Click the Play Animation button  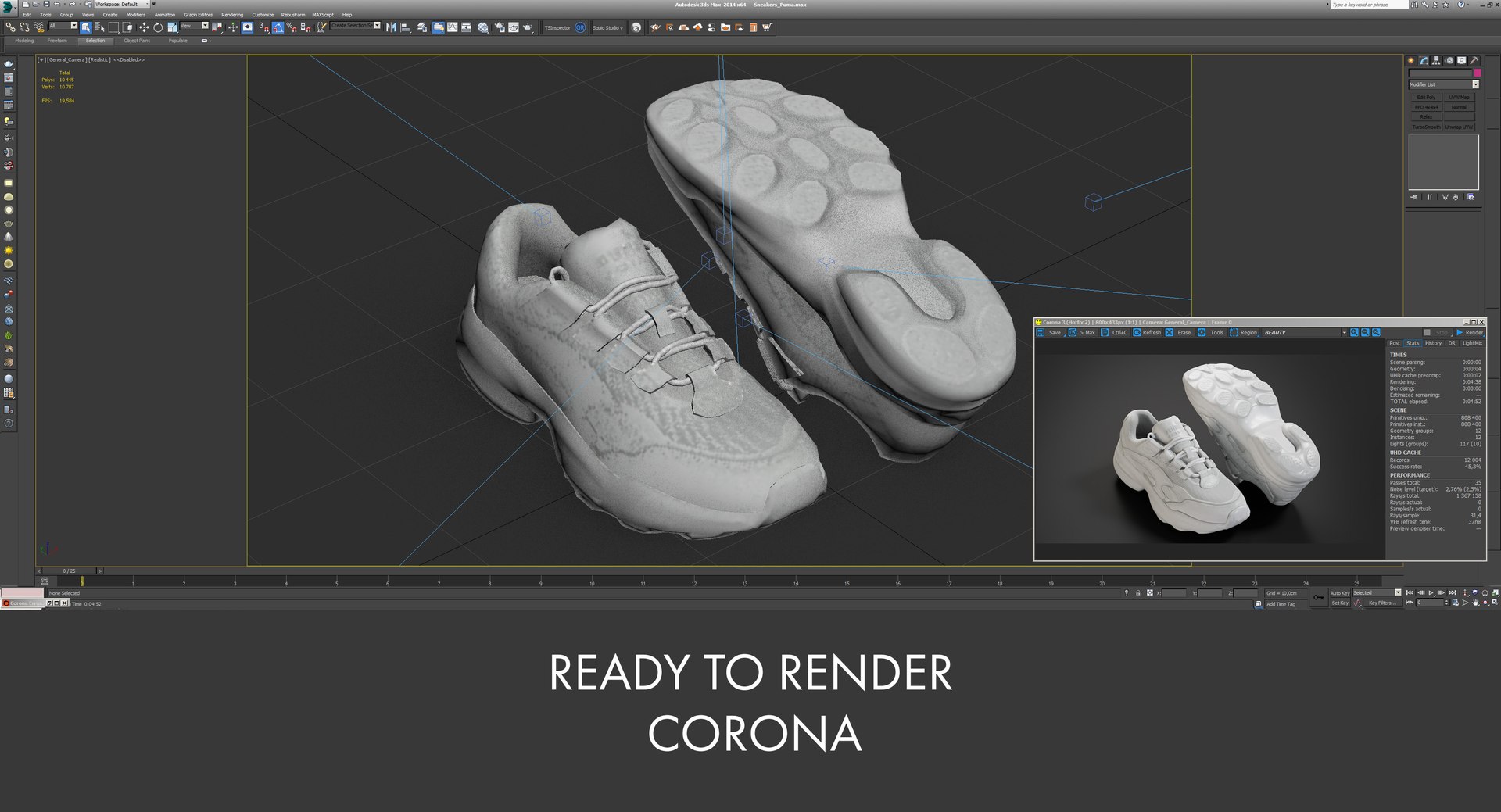pos(1431,593)
